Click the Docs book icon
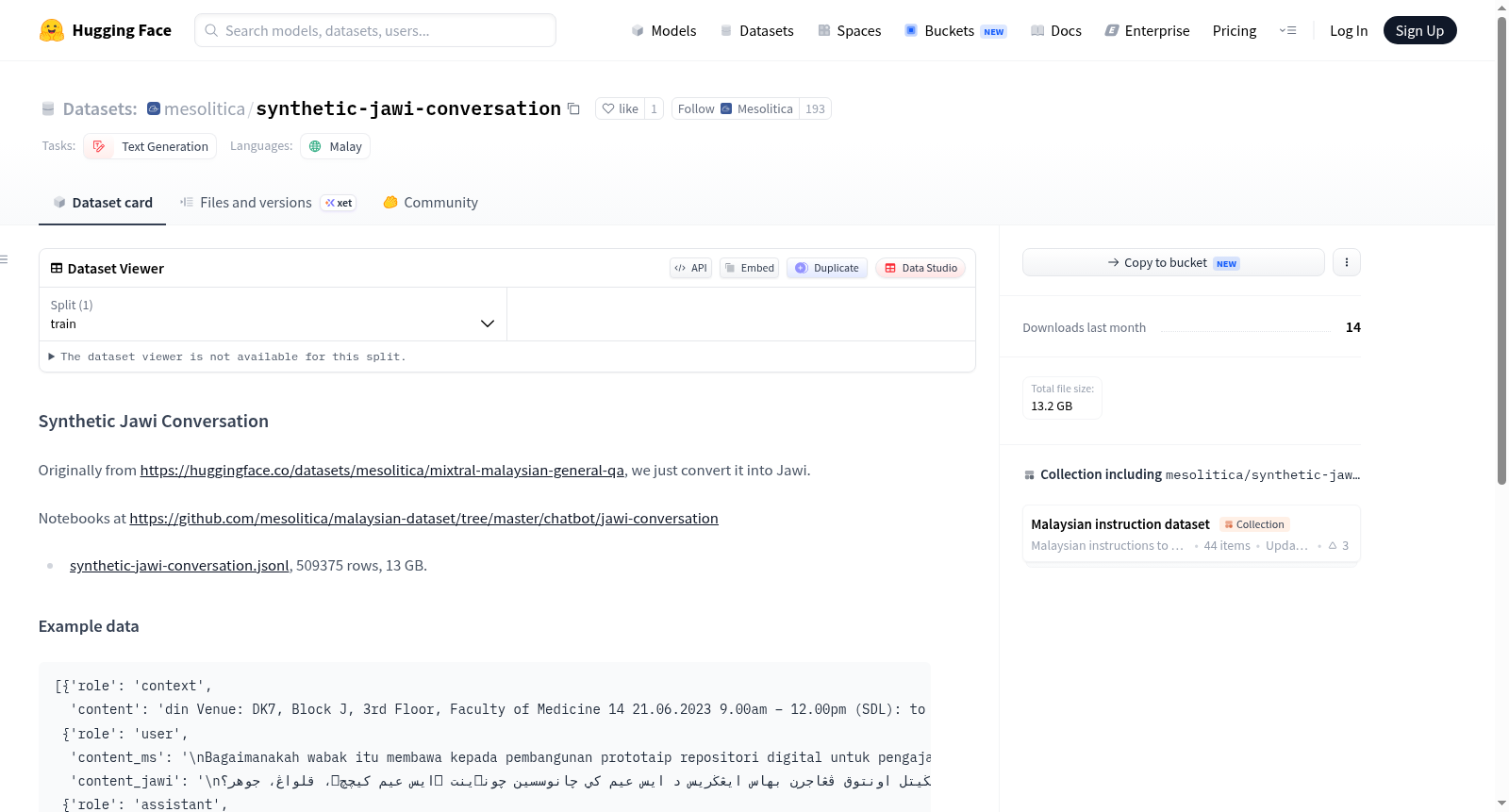 coord(1037,30)
